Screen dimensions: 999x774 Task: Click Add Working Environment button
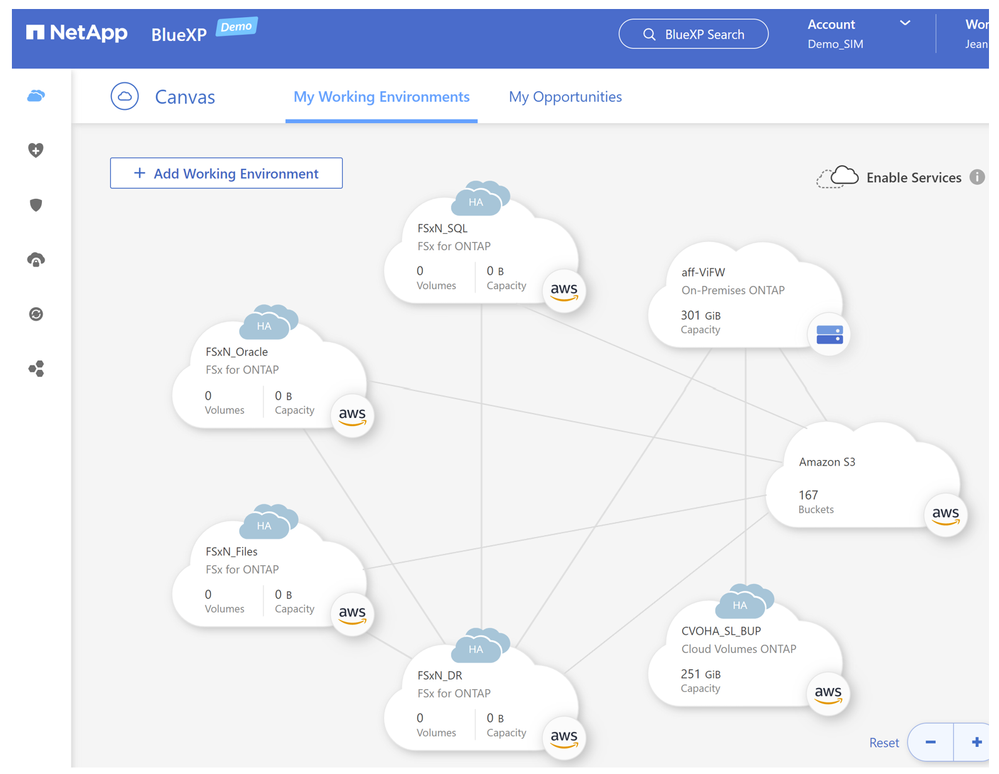tap(226, 173)
